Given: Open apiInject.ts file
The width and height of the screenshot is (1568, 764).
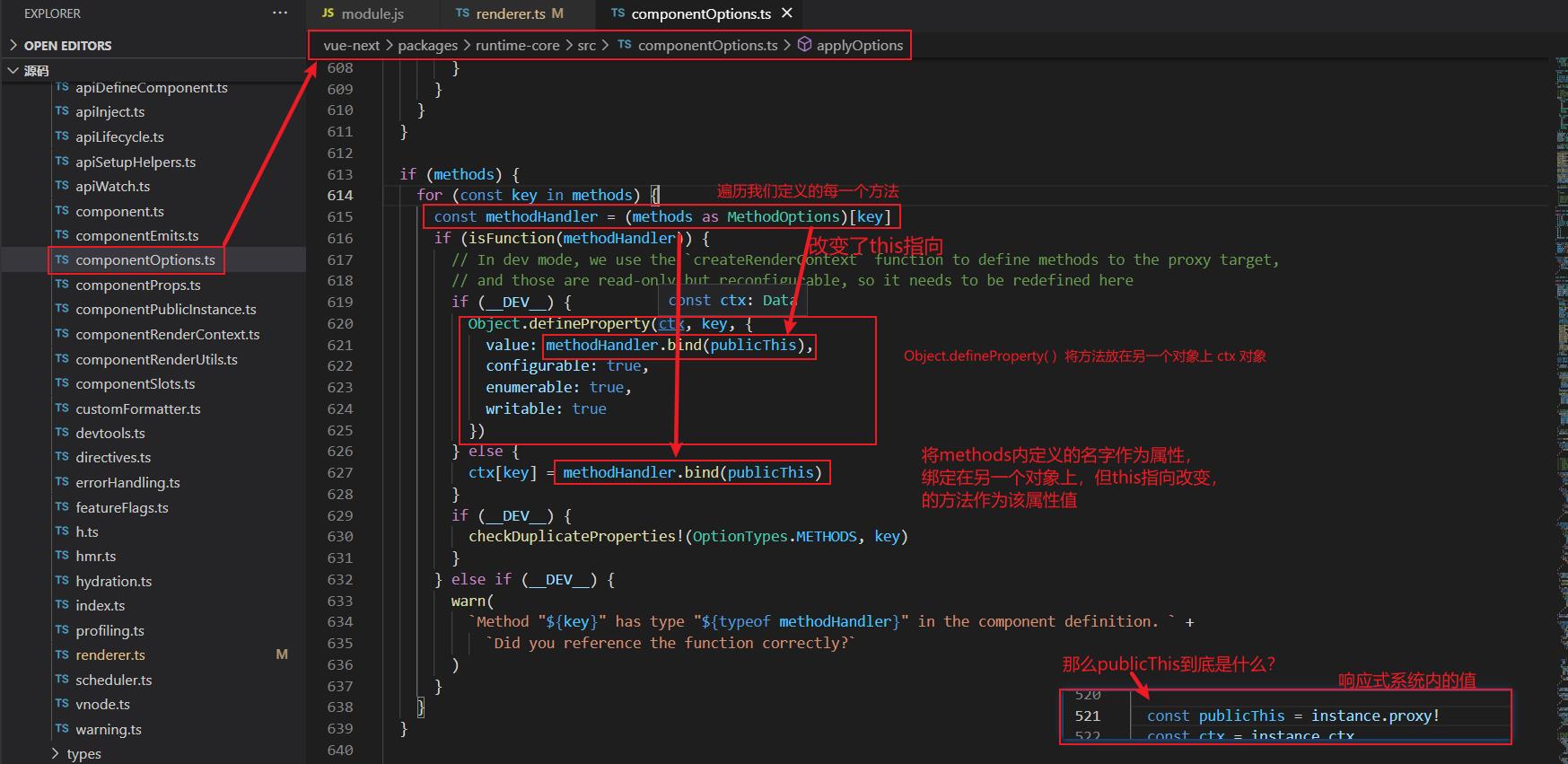Looking at the screenshot, I should 109,111.
